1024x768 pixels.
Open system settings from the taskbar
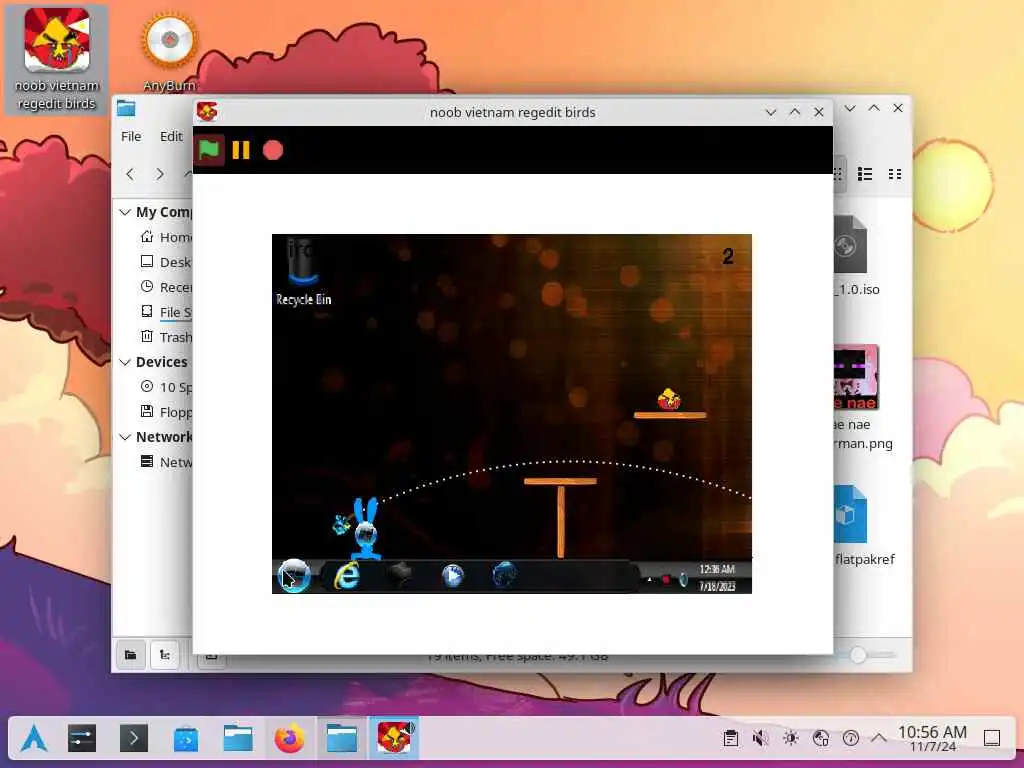82,739
